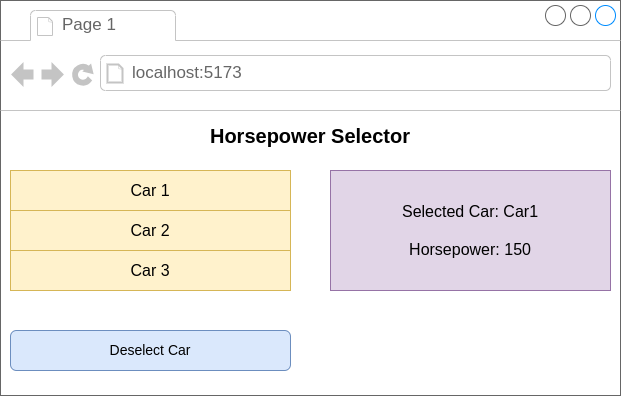Focus the localhost:5173 address bar
621x396 pixels.
point(355,73)
